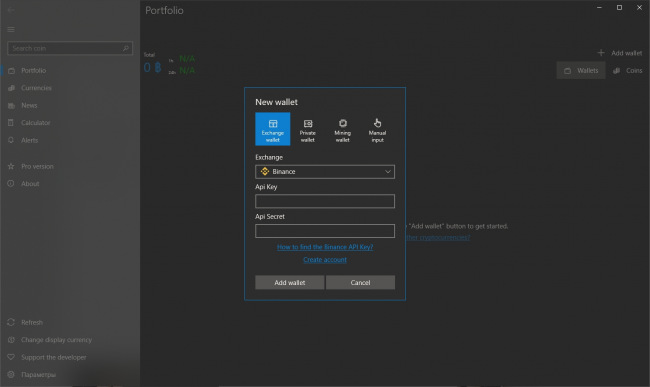Select Pro version in the sidebar
650x387 pixels.
coord(70,166)
